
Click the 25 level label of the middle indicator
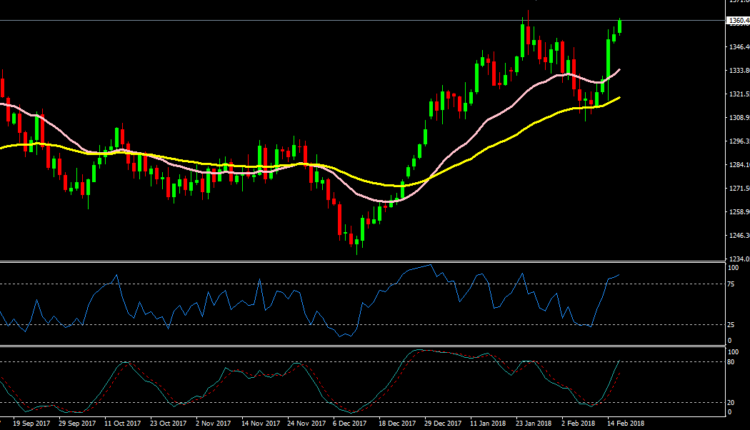point(731,324)
